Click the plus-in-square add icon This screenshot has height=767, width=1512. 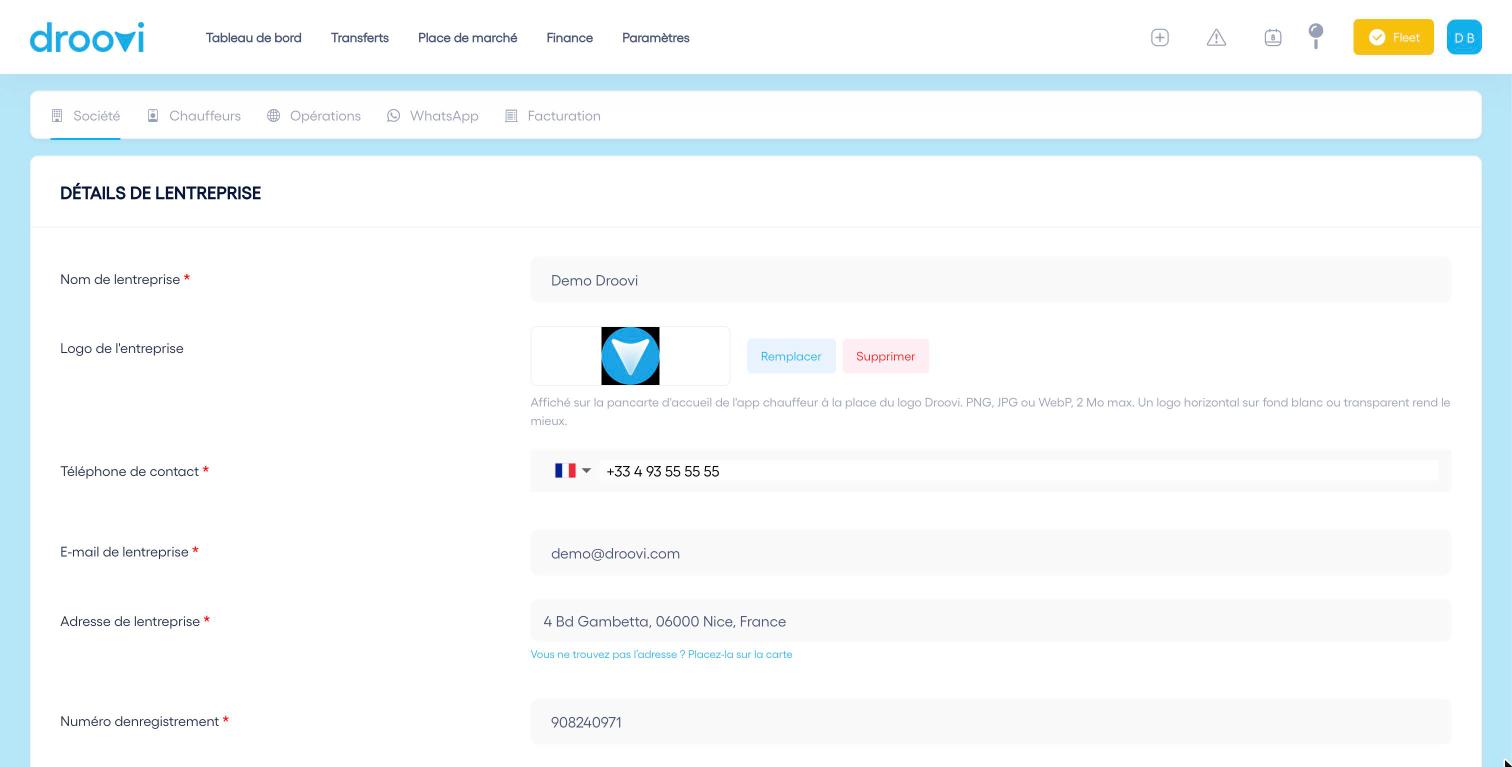[x=1160, y=37]
